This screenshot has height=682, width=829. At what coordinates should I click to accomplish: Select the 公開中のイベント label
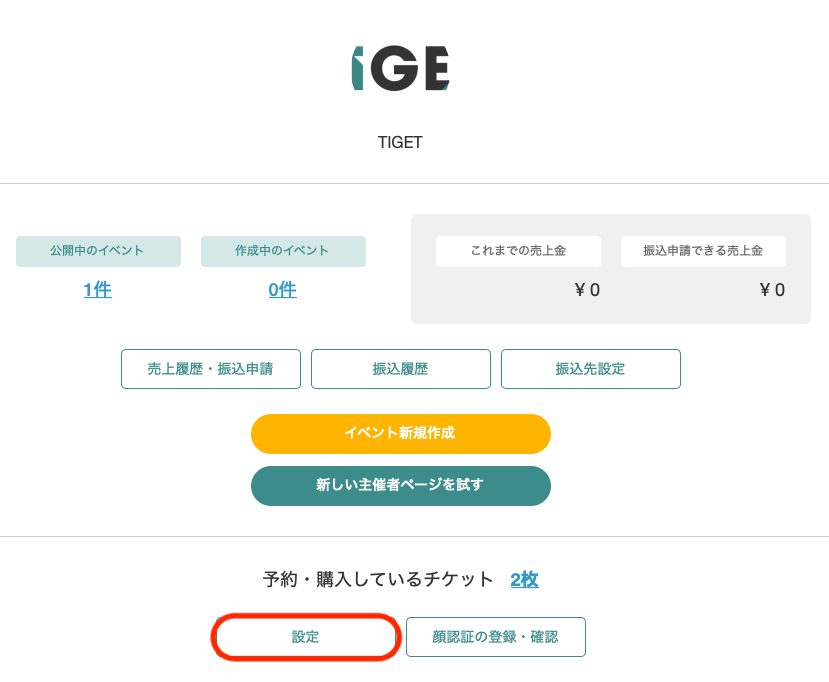point(97,251)
